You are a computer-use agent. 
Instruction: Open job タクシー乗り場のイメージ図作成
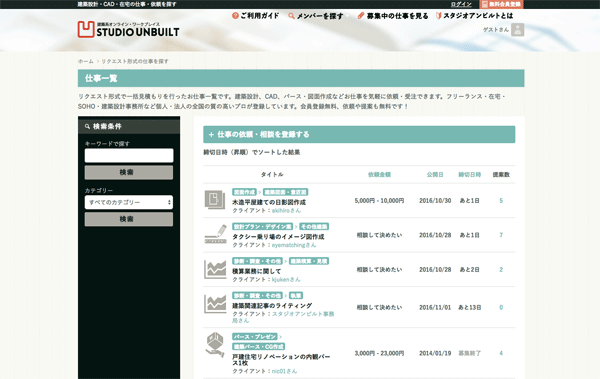pyautogui.click(x=278, y=237)
